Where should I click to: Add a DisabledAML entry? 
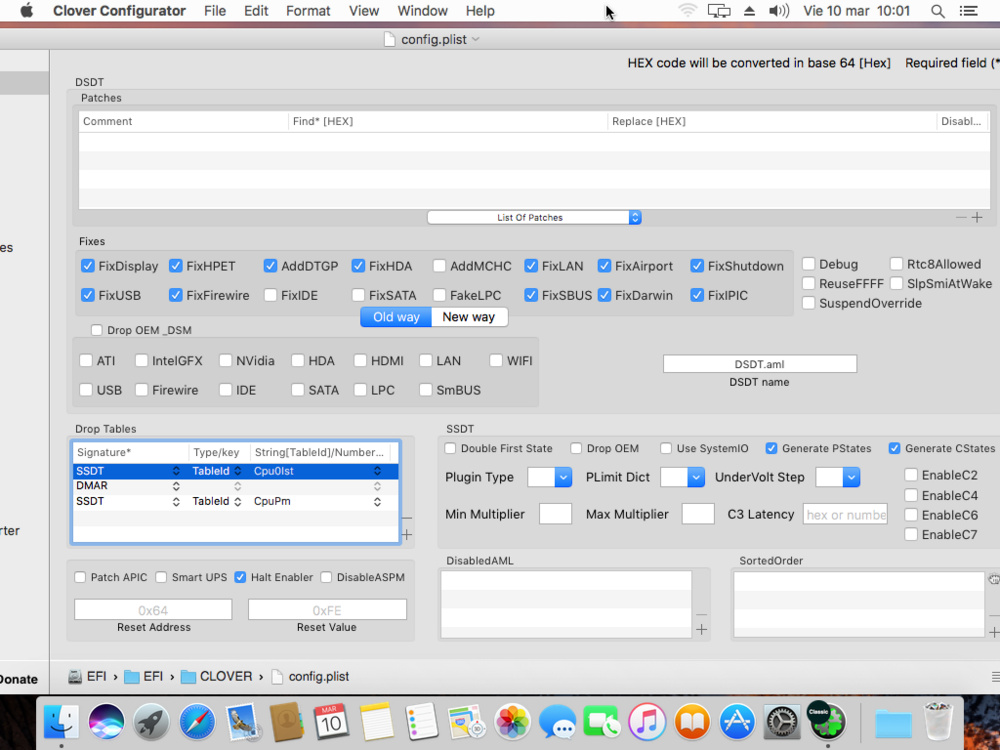702,629
